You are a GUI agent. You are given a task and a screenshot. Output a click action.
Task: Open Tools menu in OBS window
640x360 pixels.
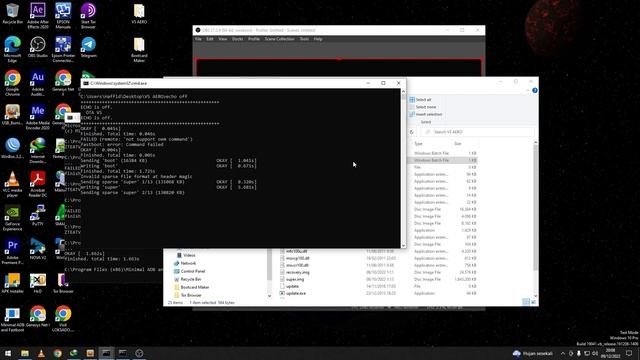(x=304, y=39)
